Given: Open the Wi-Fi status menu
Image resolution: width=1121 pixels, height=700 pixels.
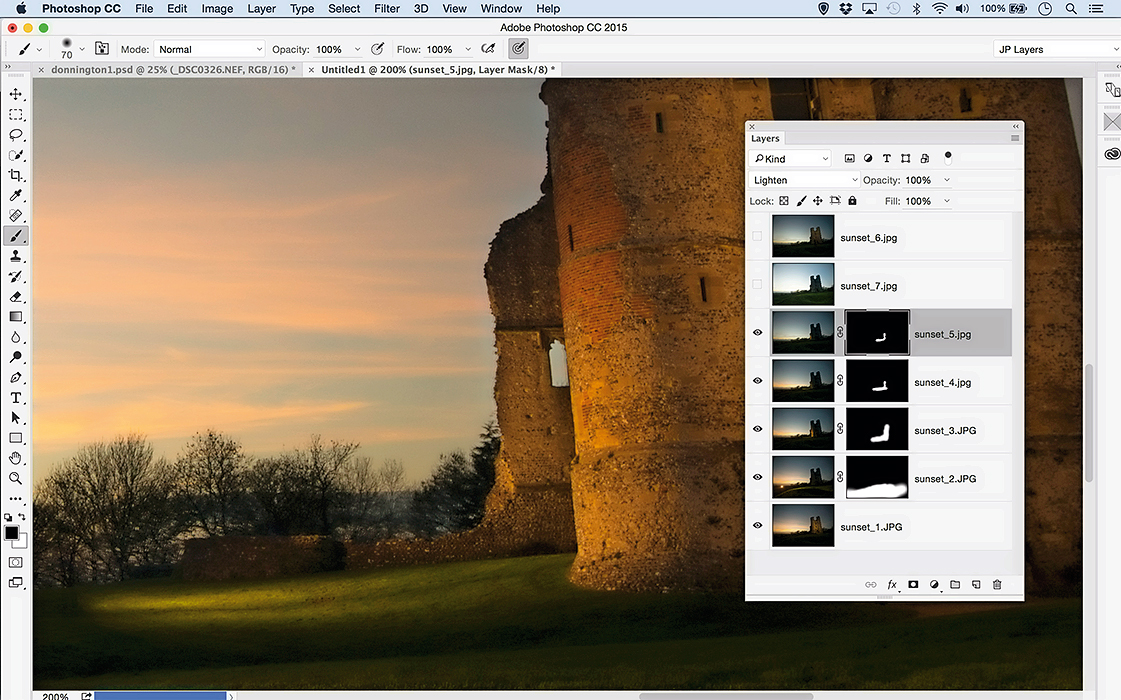Looking at the screenshot, I should point(939,9).
